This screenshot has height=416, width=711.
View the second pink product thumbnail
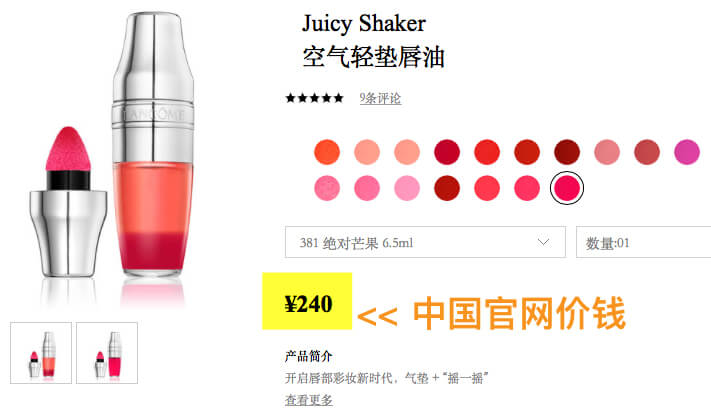107,353
